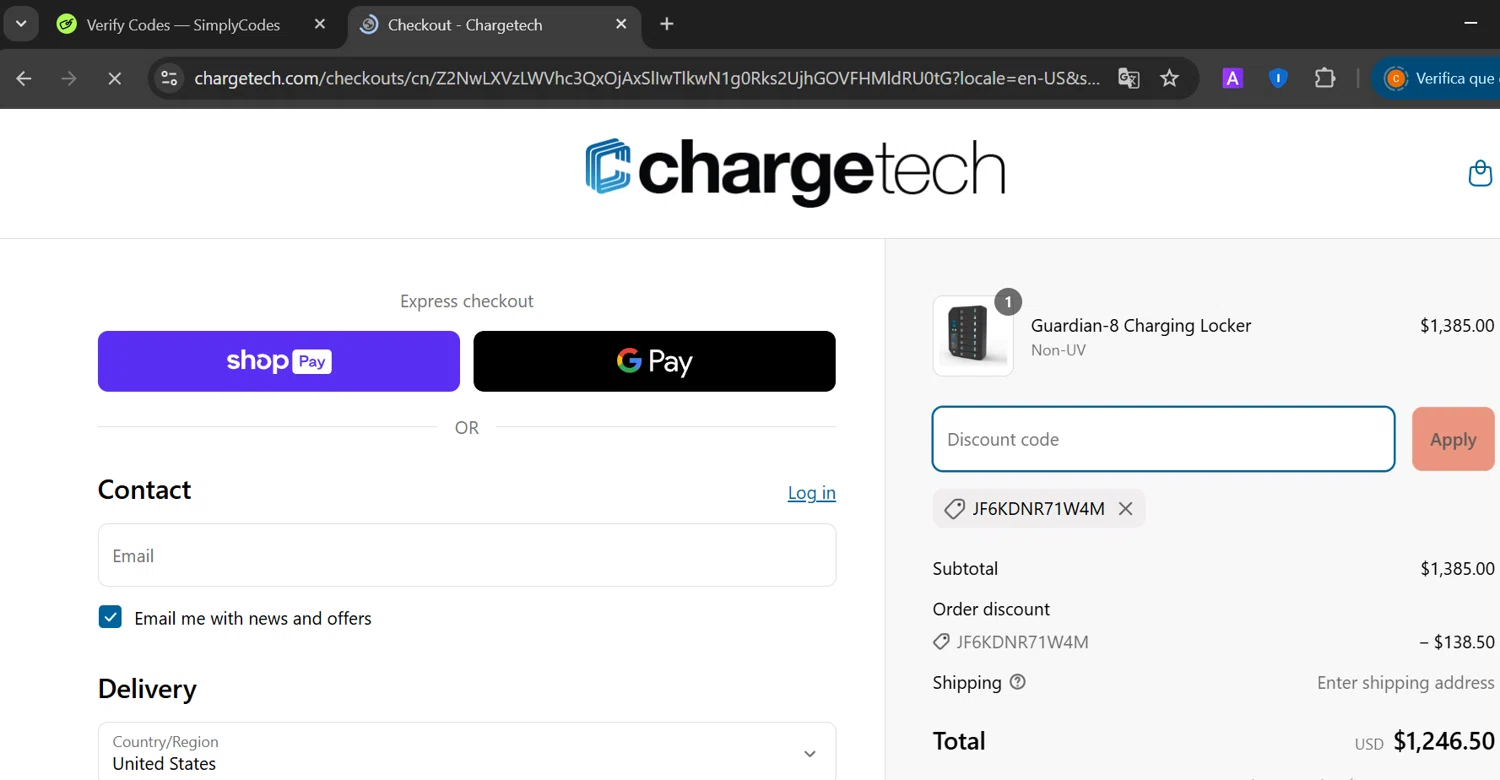Screen dimensions: 1500x780
Task: View site information icon in address bar
Action: 169,78
